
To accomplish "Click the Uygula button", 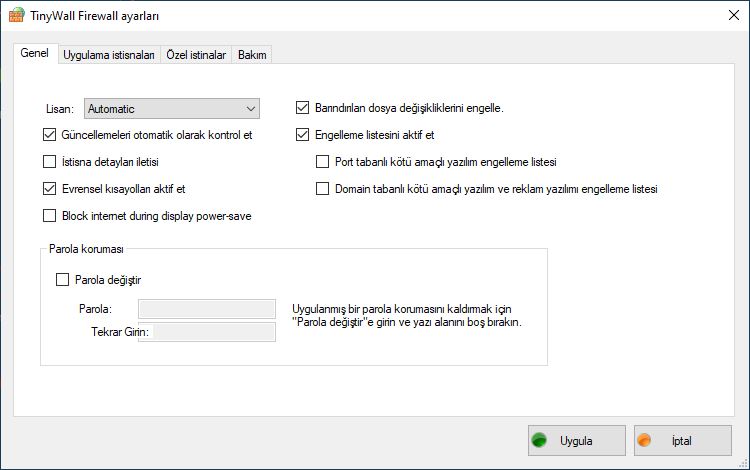I will 577,440.
